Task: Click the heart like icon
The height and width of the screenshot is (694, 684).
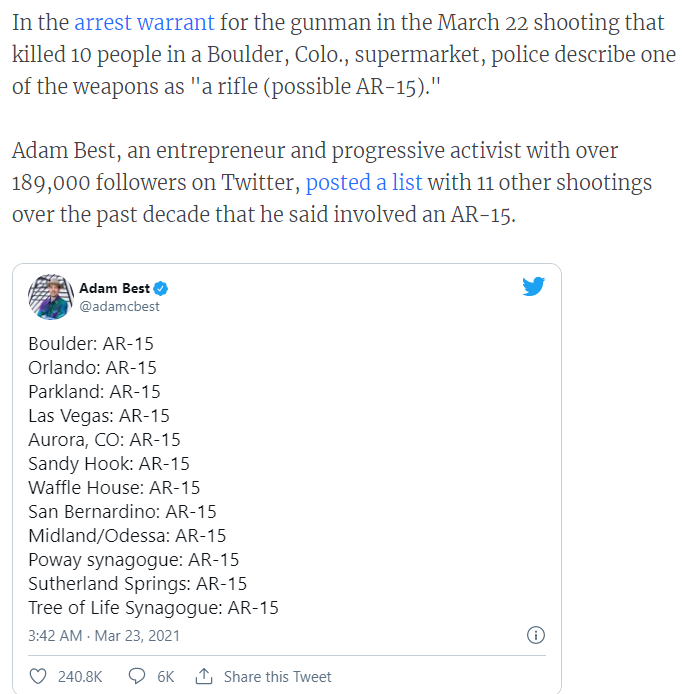Action: 38,676
